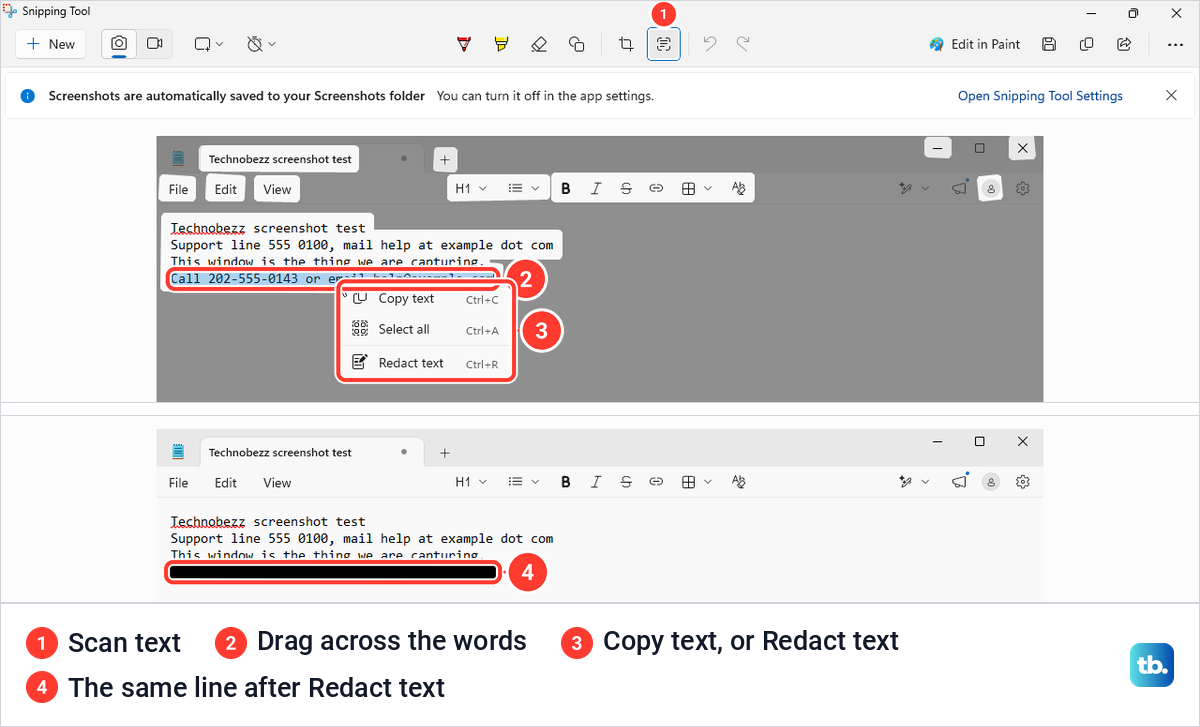
Task: Toggle Italic in the dimmed Notepad capture
Action: [596, 188]
